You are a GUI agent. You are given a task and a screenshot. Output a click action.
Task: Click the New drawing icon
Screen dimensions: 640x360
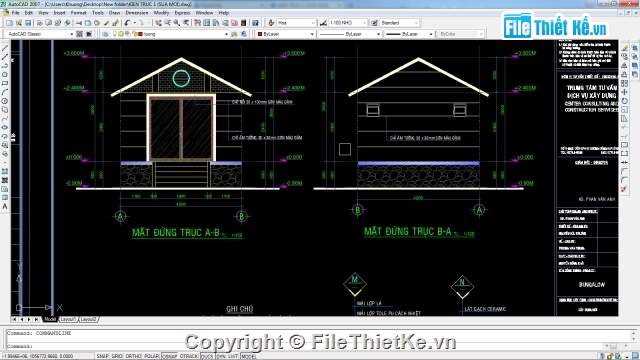click(9, 23)
